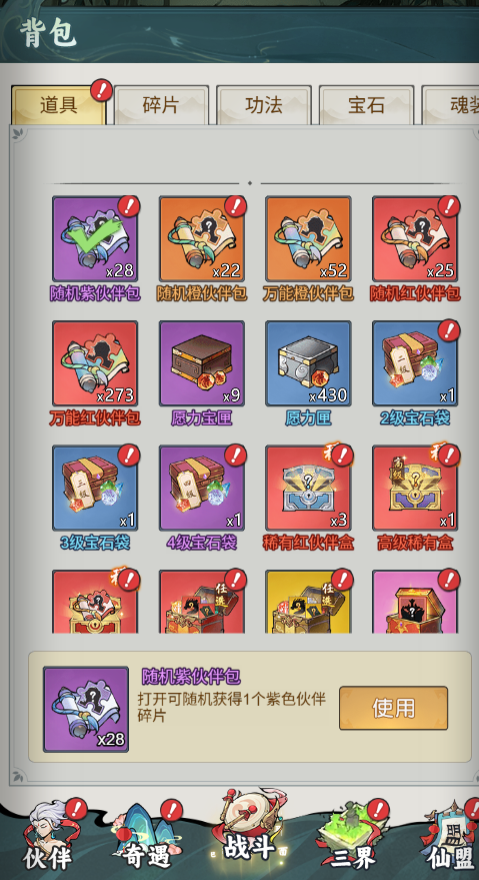Screen dimensions: 479x880
Task: Open the 宝石 tab
Action: pyautogui.click(x=367, y=105)
